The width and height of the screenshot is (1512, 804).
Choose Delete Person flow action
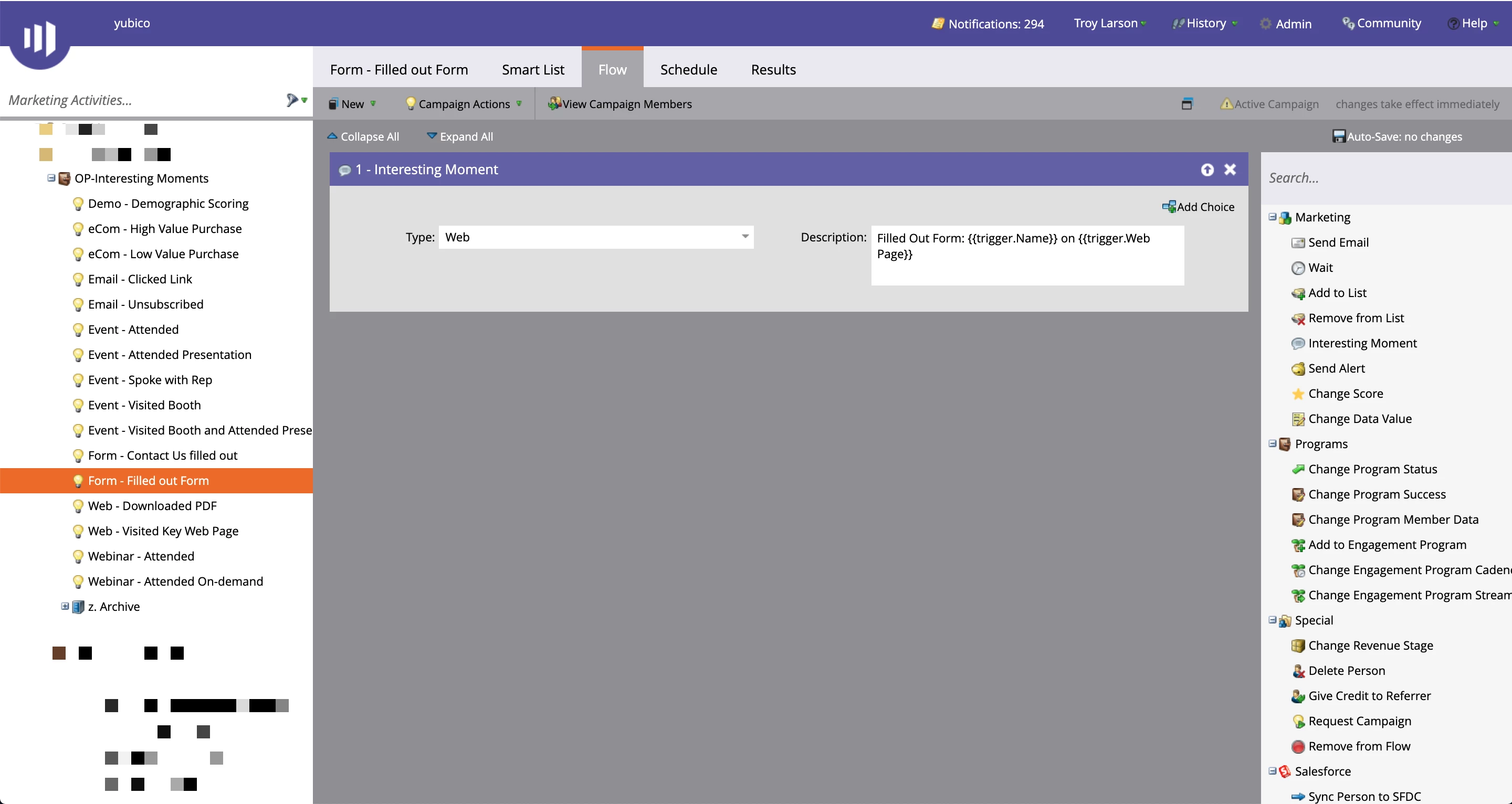click(x=1346, y=671)
